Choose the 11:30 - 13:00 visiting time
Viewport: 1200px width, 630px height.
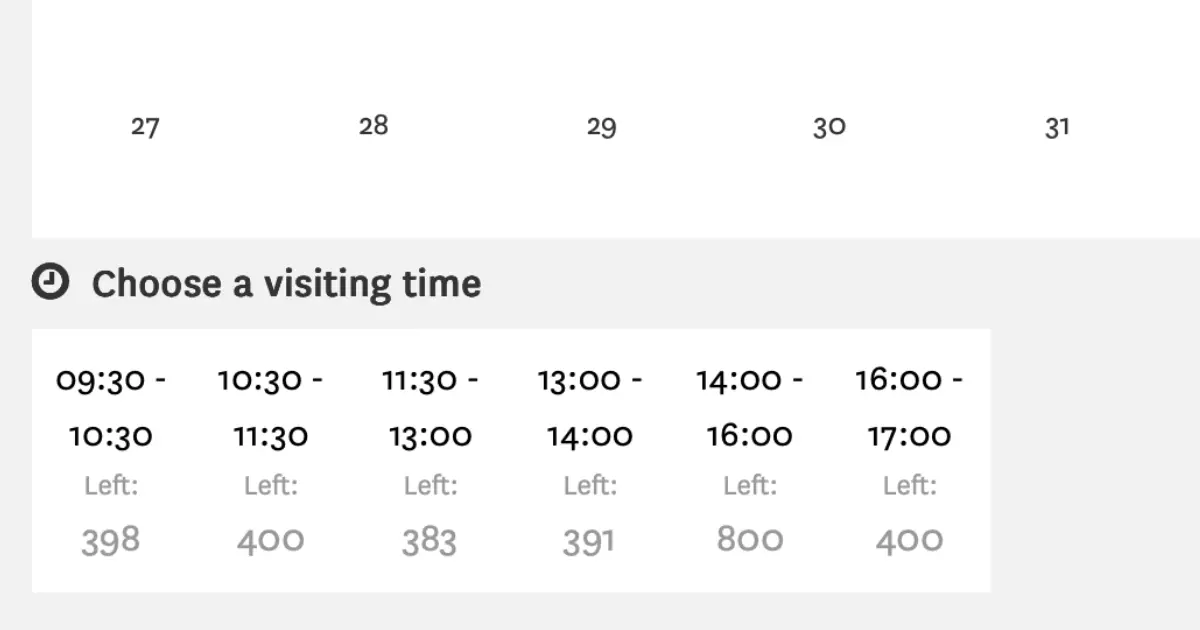tap(430, 461)
